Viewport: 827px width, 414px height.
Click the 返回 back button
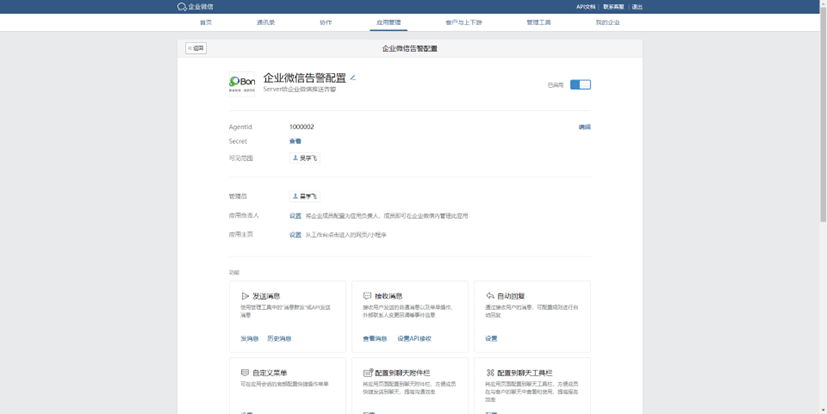tap(196, 48)
